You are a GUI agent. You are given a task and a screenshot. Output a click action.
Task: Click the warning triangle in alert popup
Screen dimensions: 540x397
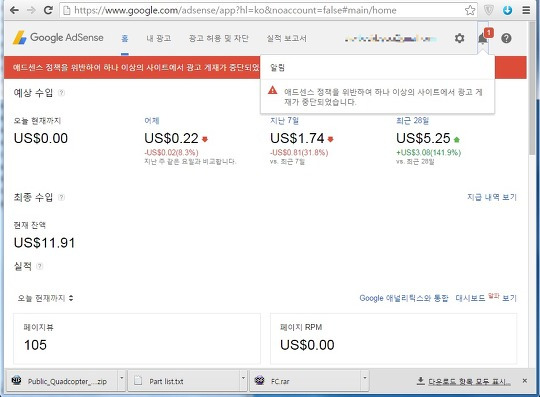tap(272, 90)
